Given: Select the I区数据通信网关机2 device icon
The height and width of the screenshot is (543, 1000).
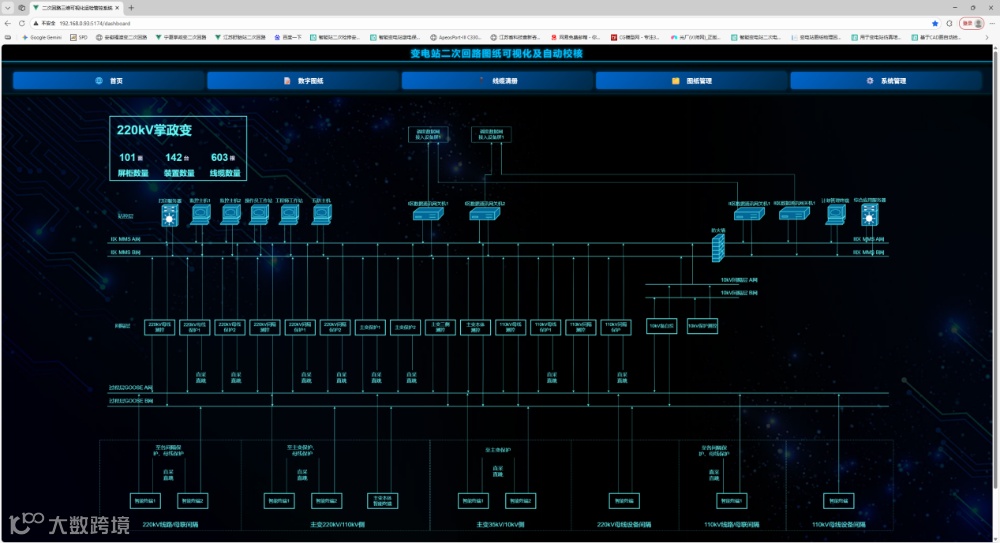Looking at the screenshot, I should (x=485, y=214).
